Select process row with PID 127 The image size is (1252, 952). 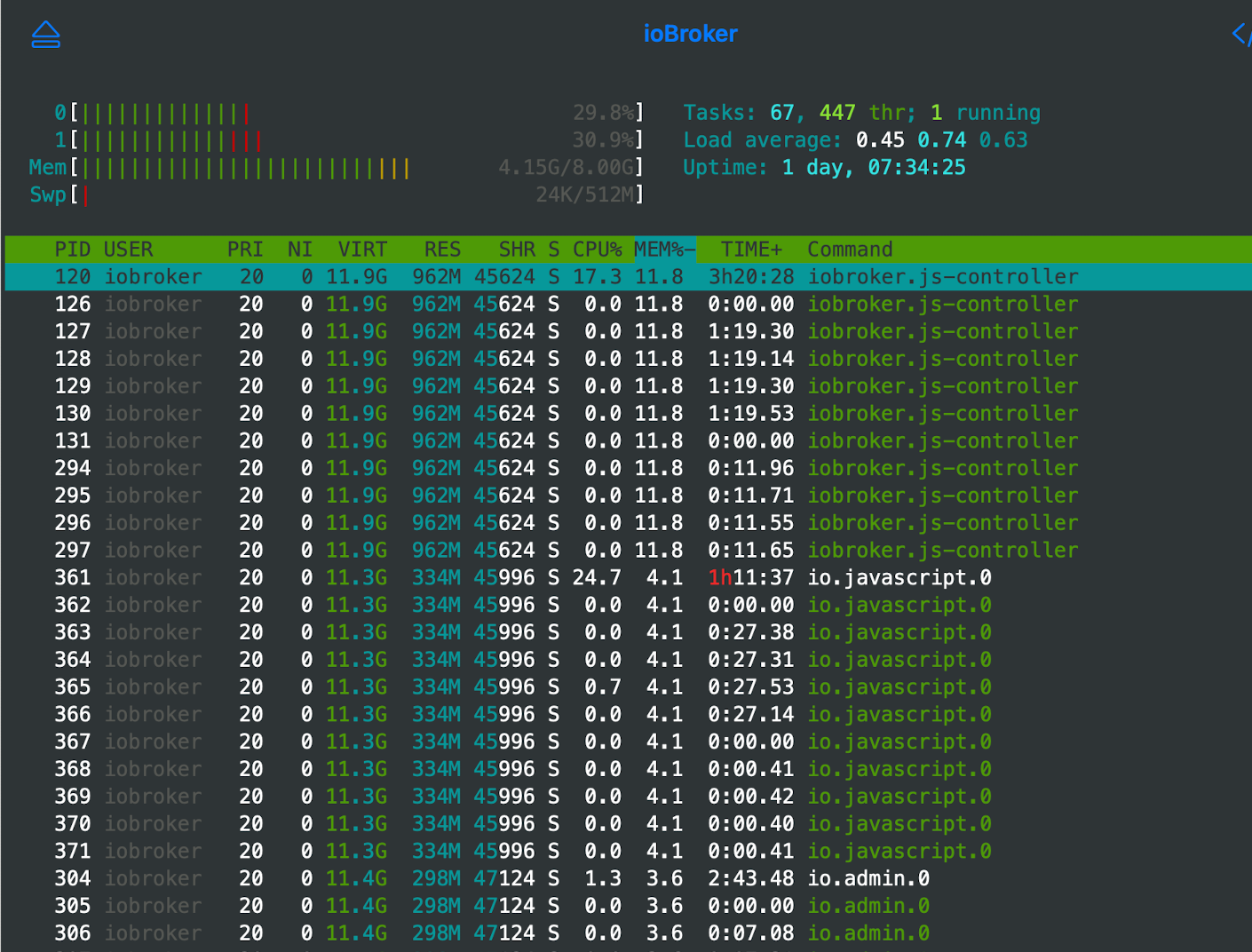[628, 331]
